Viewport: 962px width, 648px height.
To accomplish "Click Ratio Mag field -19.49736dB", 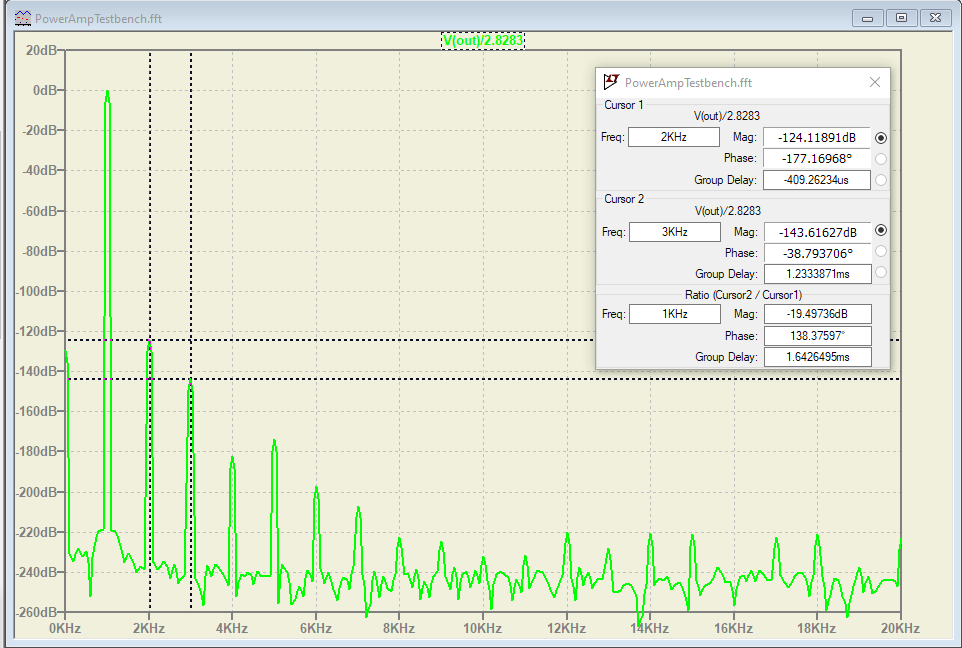I will pyautogui.click(x=817, y=314).
